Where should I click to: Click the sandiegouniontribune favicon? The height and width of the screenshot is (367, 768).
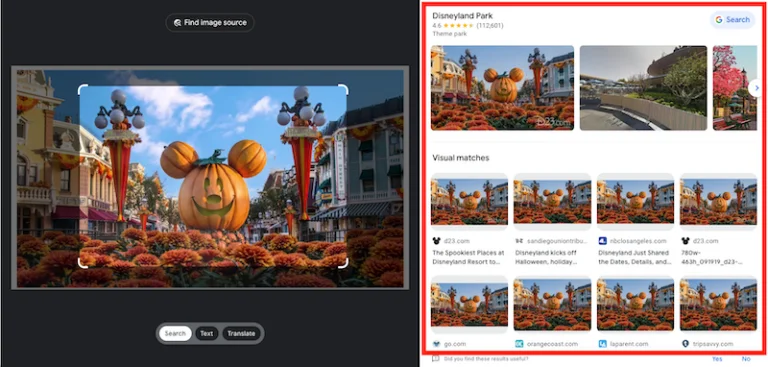click(x=519, y=241)
